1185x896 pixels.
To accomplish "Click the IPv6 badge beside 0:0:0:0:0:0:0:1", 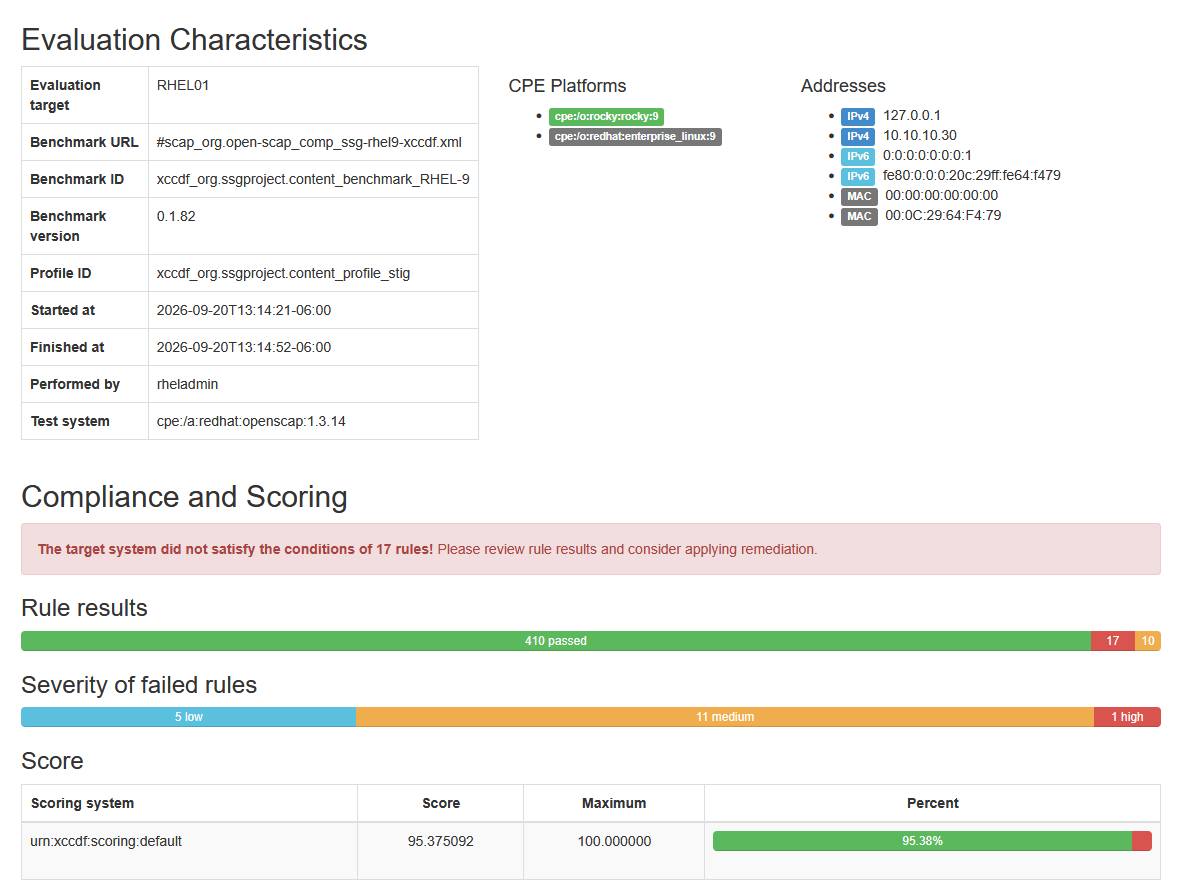I will point(858,156).
